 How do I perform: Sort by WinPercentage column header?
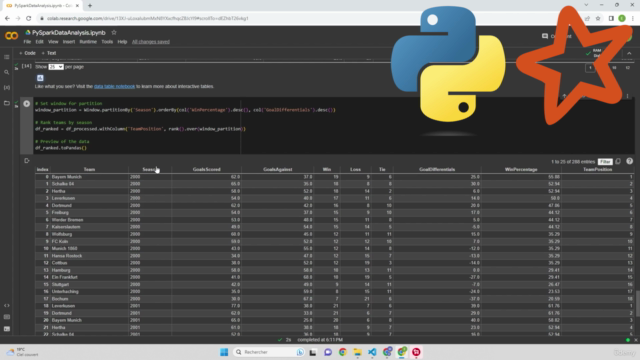coord(521,169)
